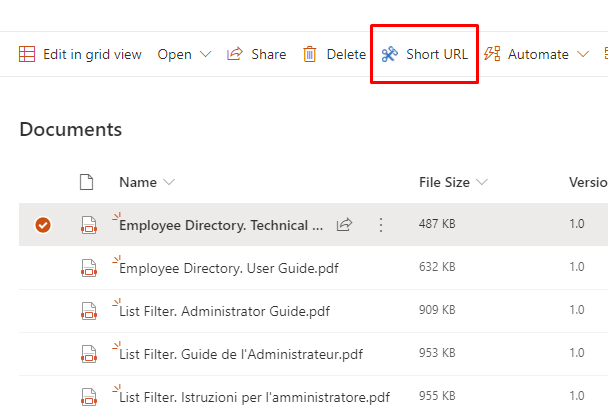Open Employee Directory. User Guide.pdf
The height and width of the screenshot is (409, 608).
pyautogui.click(x=229, y=268)
